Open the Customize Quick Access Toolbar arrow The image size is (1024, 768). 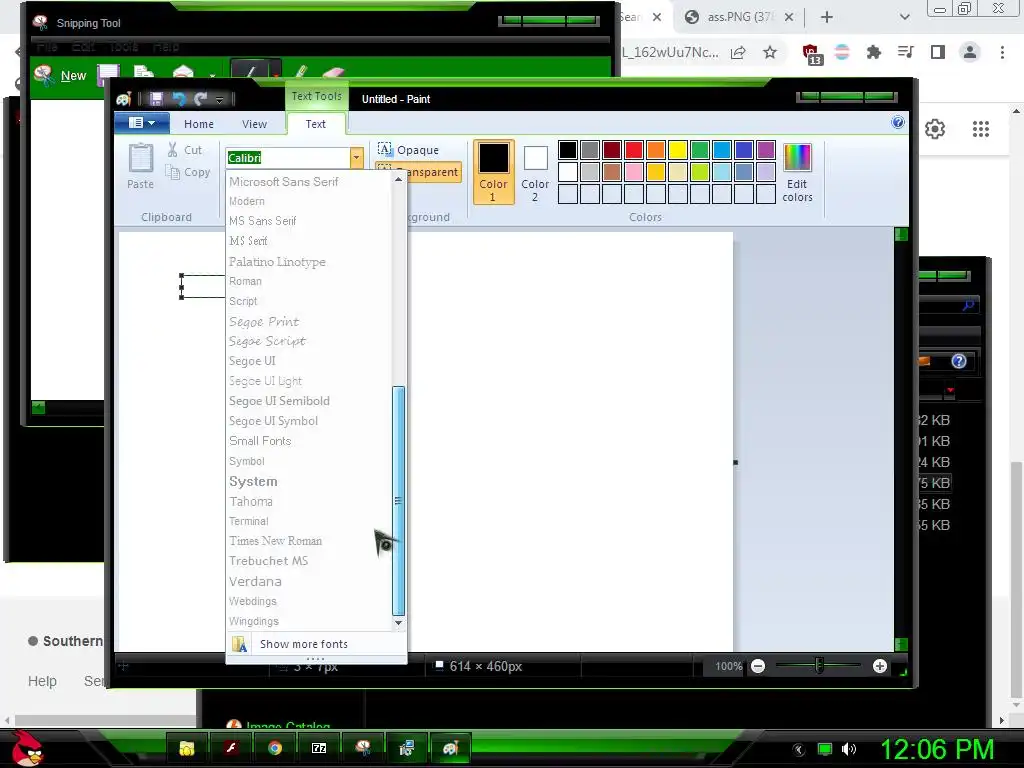point(219,99)
